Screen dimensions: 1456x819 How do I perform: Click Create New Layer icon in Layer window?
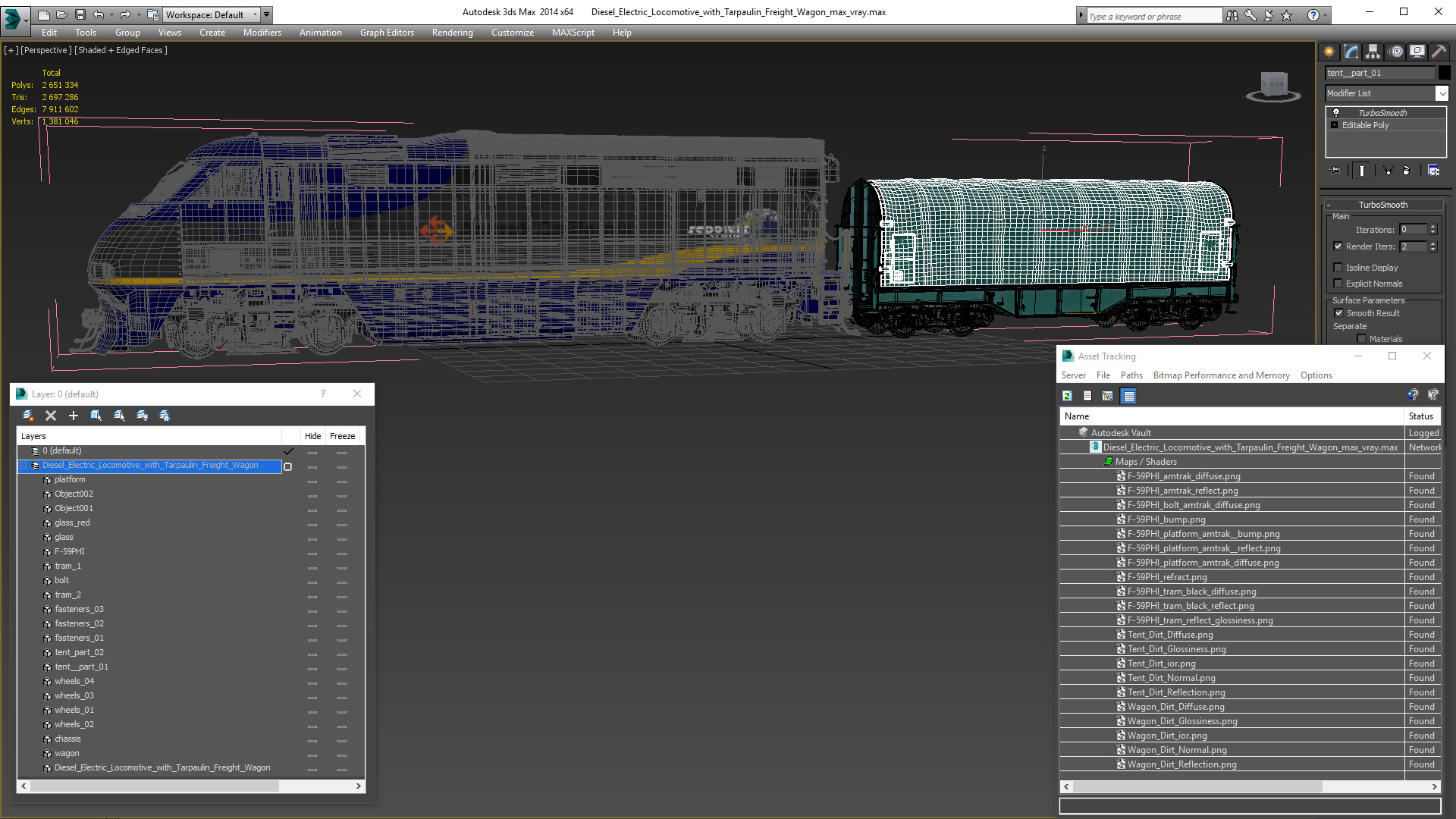pyautogui.click(x=28, y=416)
